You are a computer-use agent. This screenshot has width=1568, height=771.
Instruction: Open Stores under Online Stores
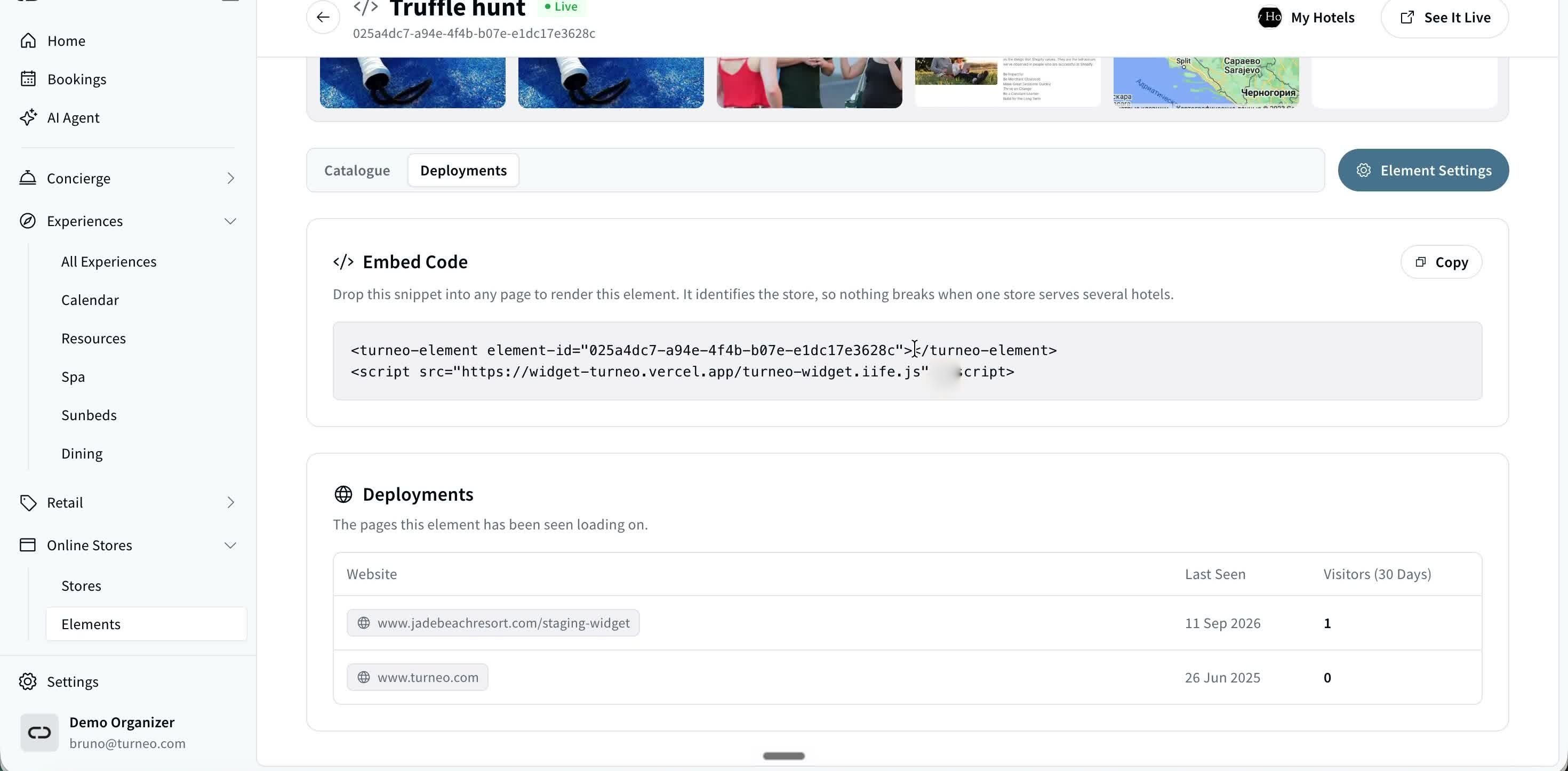click(x=82, y=585)
